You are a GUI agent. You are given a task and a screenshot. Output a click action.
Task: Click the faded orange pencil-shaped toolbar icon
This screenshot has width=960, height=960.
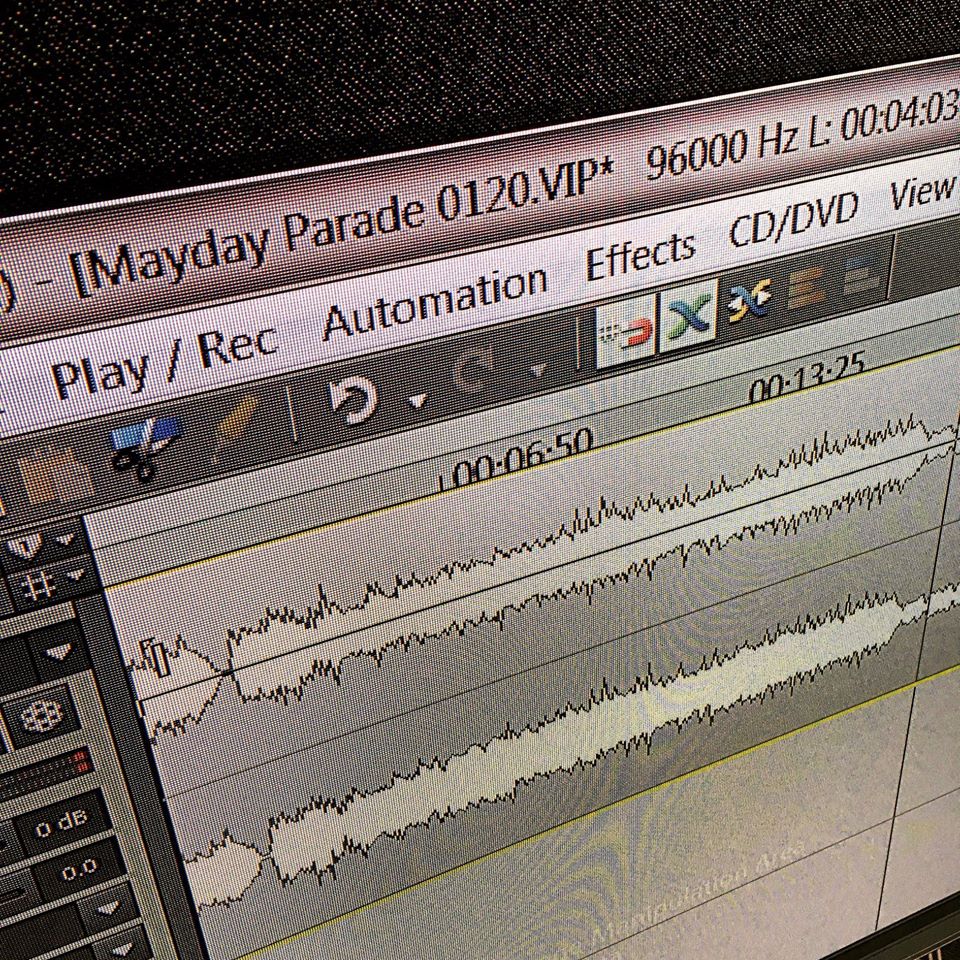(x=238, y=420)
